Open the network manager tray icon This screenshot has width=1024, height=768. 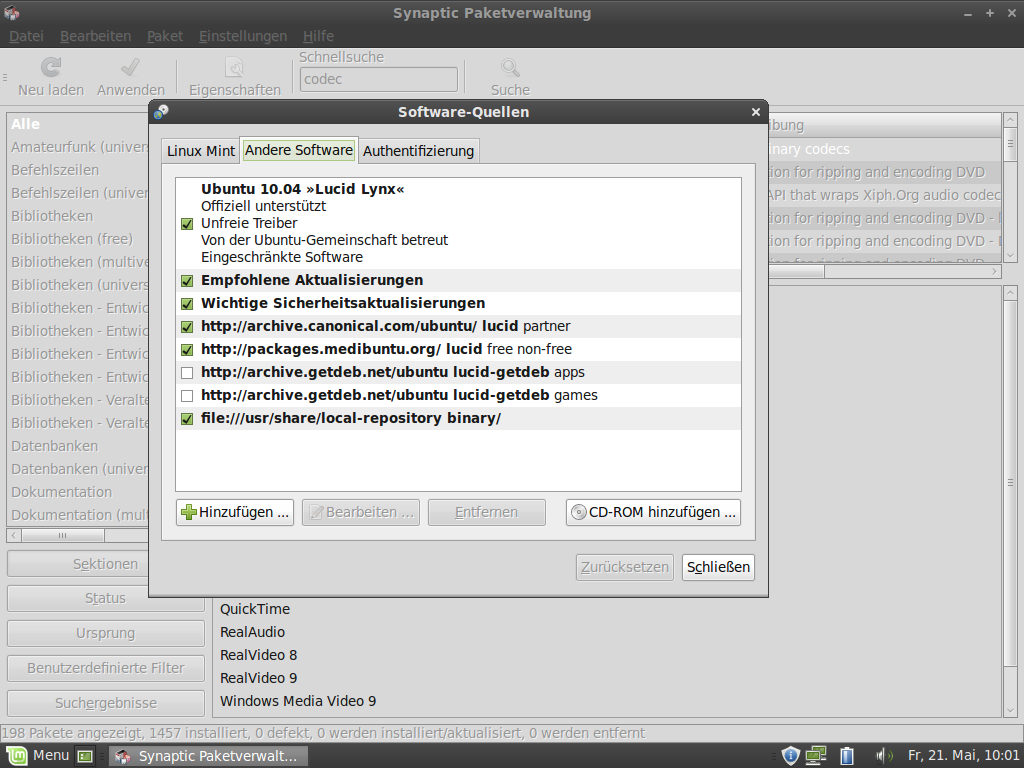[x=816, y=755]
